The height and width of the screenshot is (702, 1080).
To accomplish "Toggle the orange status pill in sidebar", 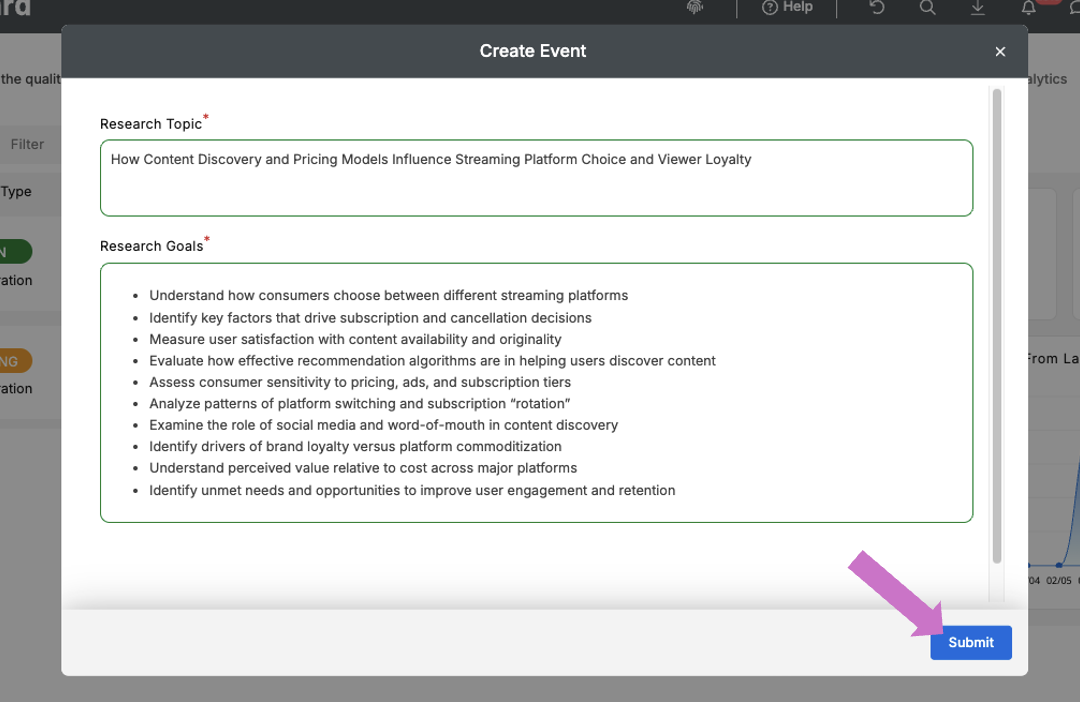I will pos(14,360).
